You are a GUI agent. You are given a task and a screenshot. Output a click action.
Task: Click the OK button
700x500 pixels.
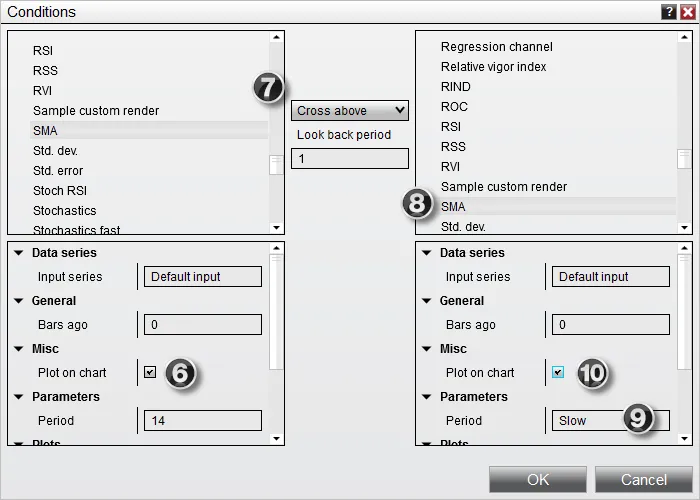pyautogui.click(x=538, y=479)
